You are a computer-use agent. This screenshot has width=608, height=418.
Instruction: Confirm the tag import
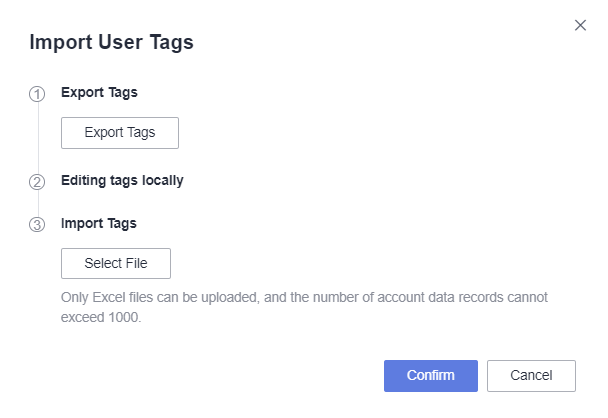click(x=431, y=376)
